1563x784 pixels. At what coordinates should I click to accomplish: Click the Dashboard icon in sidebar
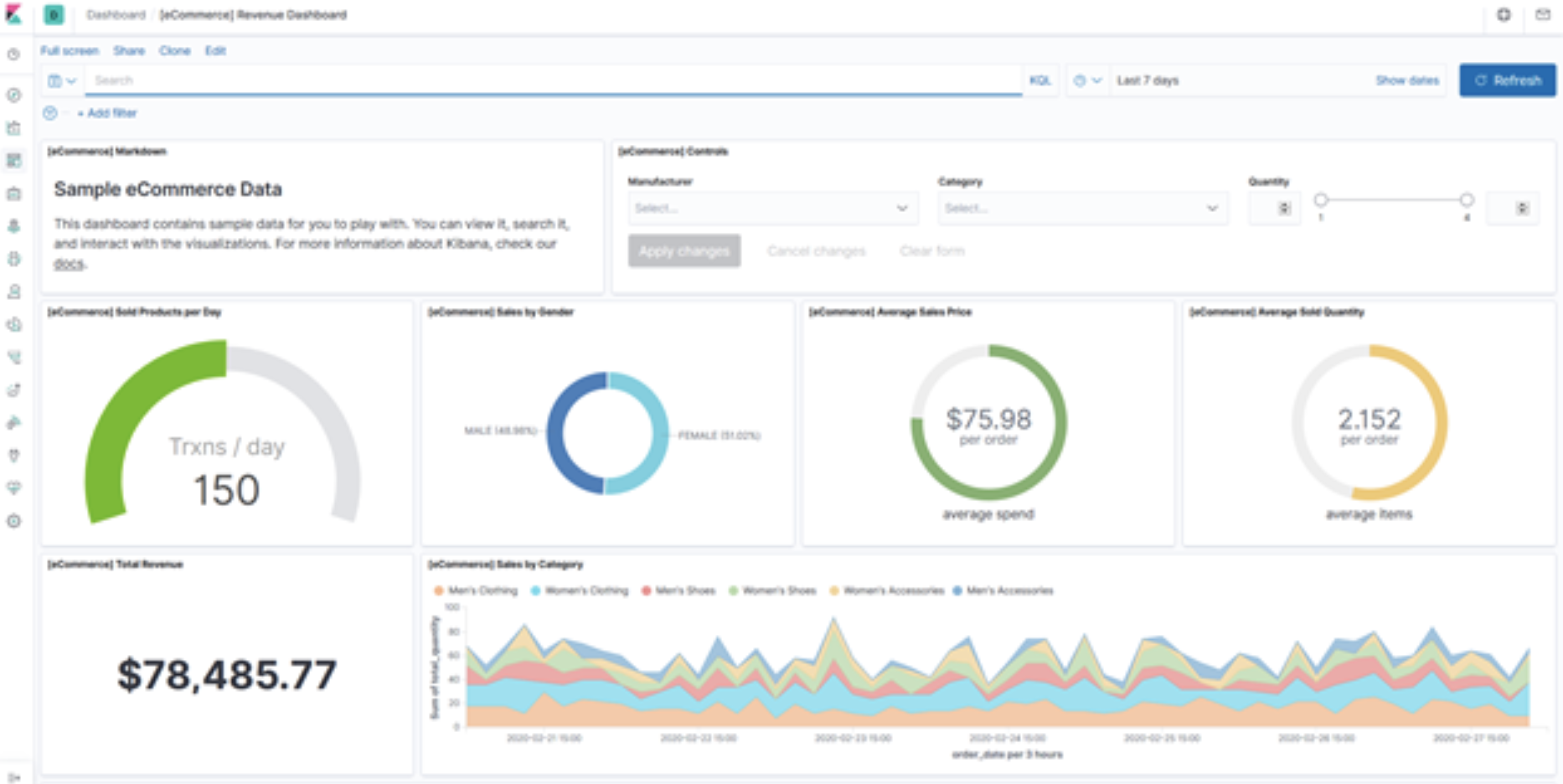[14, 161]
